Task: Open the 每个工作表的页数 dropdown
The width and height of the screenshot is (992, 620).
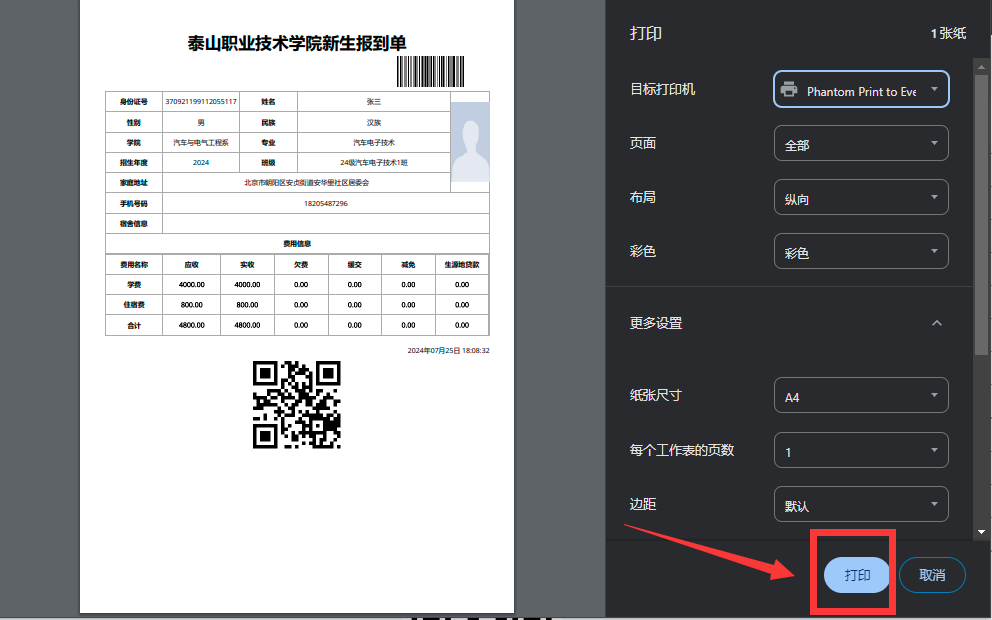Action: (x=861, y=450)
